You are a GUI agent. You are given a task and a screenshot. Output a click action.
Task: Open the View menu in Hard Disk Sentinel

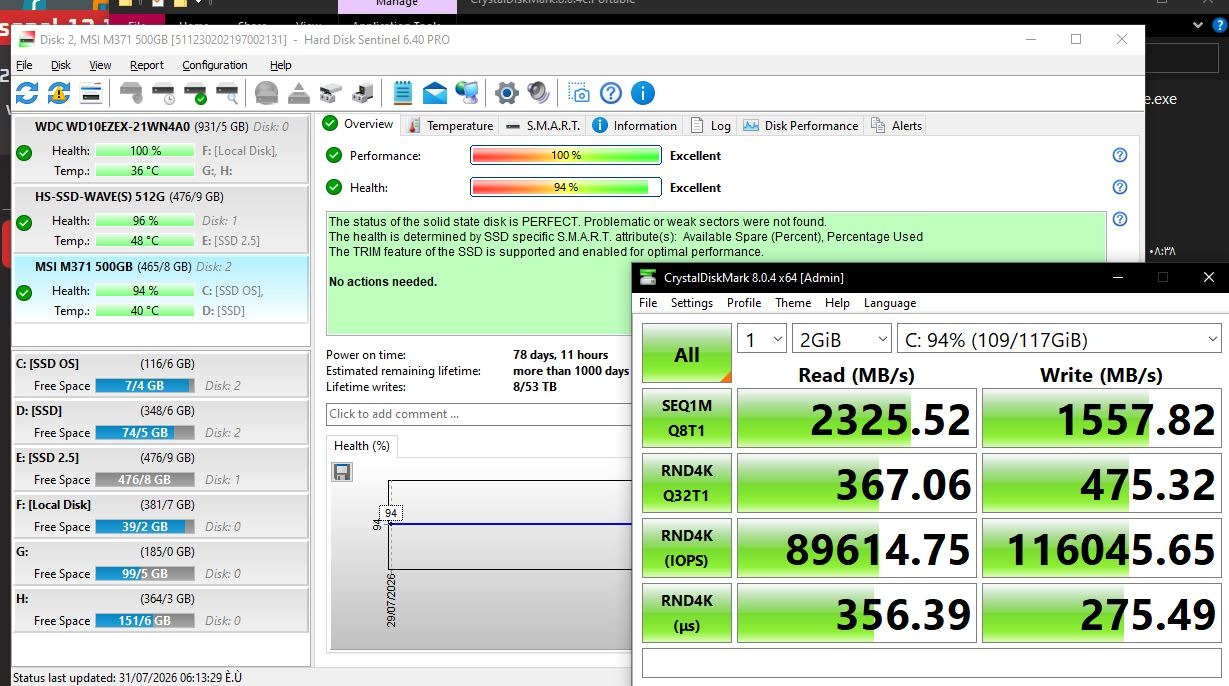coord(100,65)
